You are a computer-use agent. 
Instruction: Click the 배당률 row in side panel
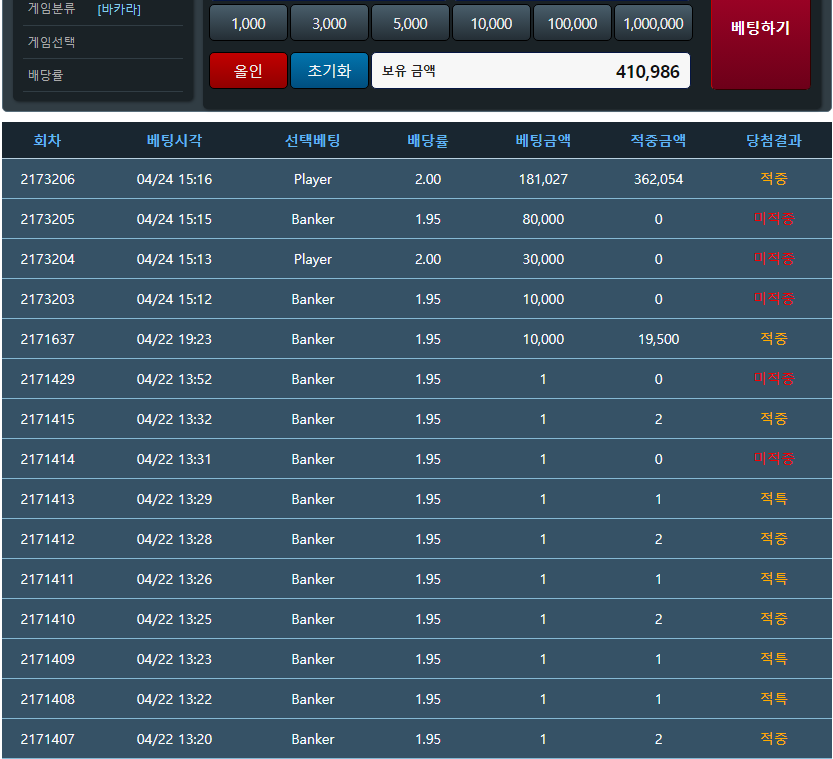(x=103, y=75)
